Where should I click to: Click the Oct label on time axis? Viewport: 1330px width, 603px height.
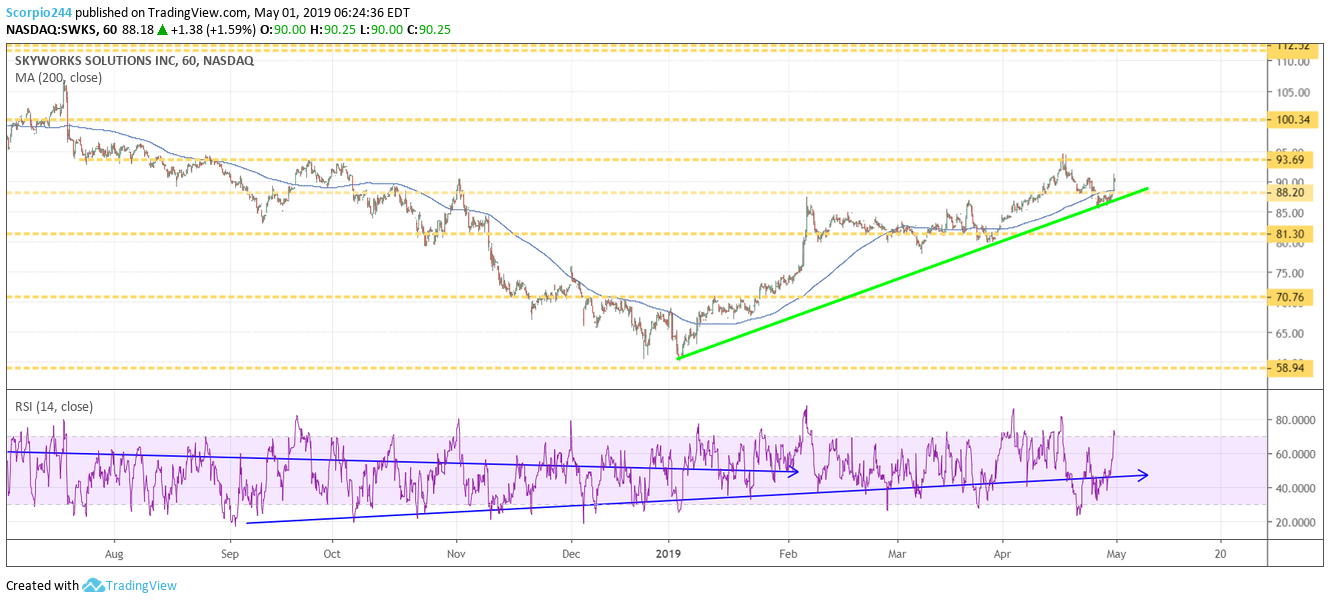pyautogui.click(x=332, y=552)
